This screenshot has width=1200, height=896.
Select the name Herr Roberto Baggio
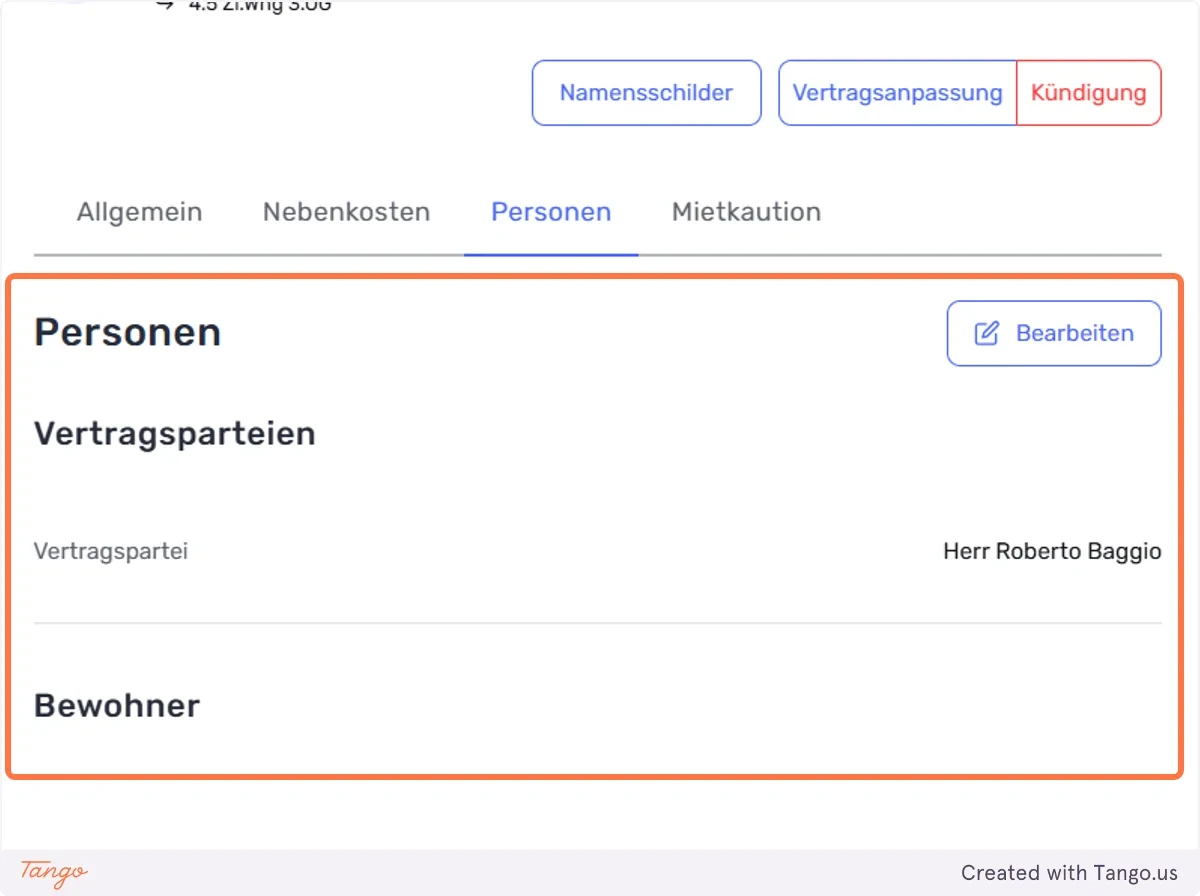[1052, 551]
